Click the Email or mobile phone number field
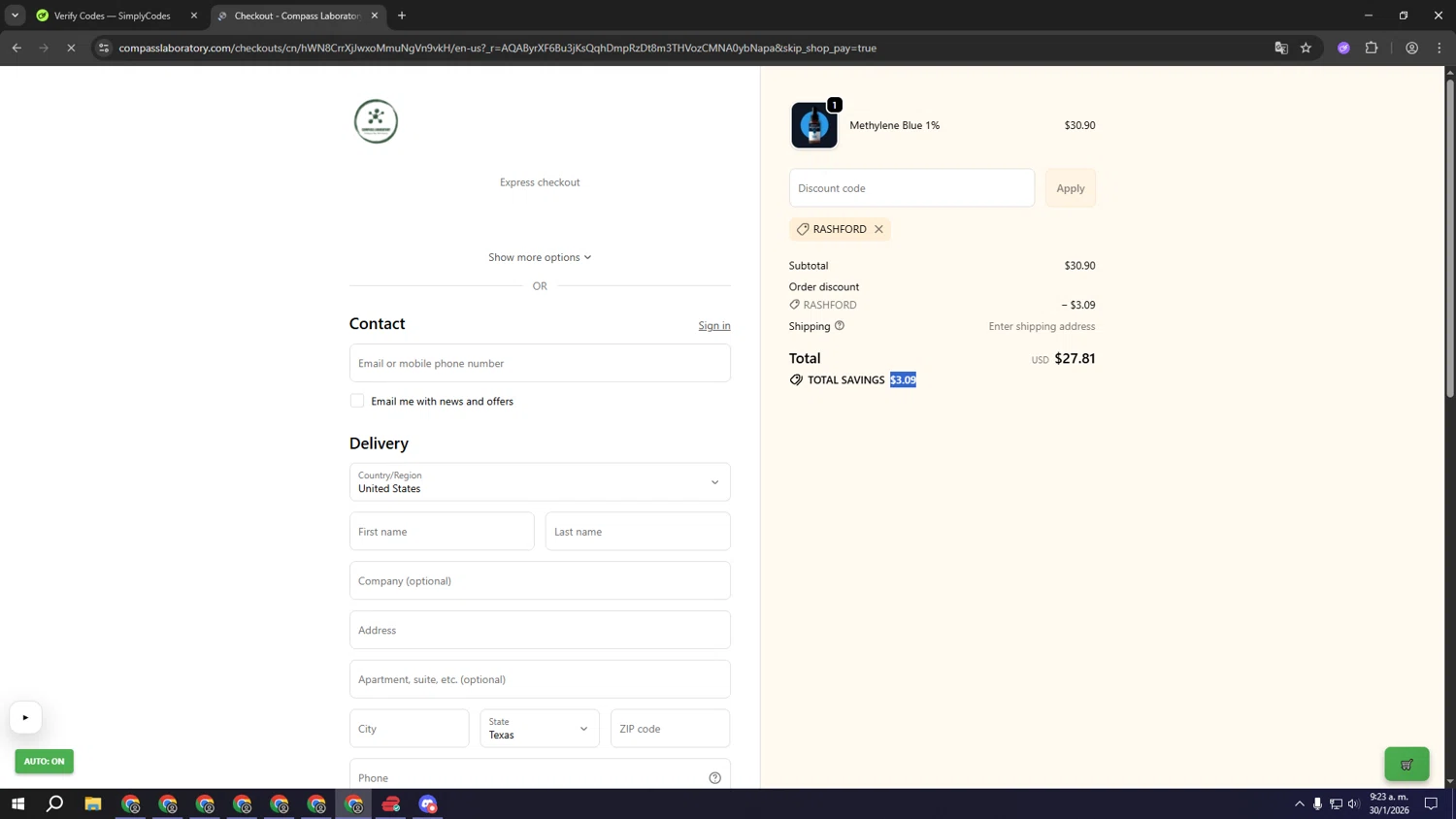 540,363
